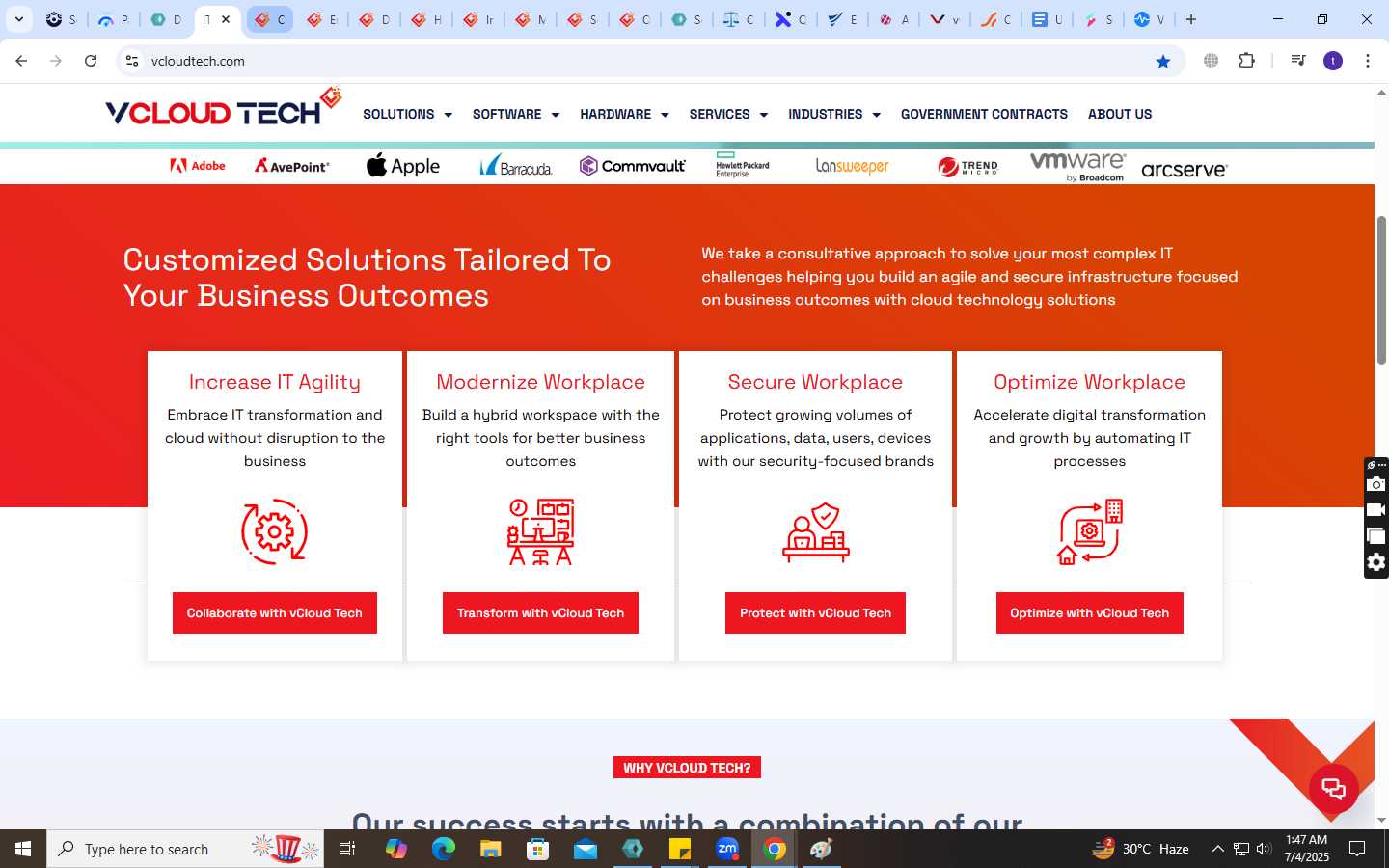Click the video record icon in side panel

1376,510
